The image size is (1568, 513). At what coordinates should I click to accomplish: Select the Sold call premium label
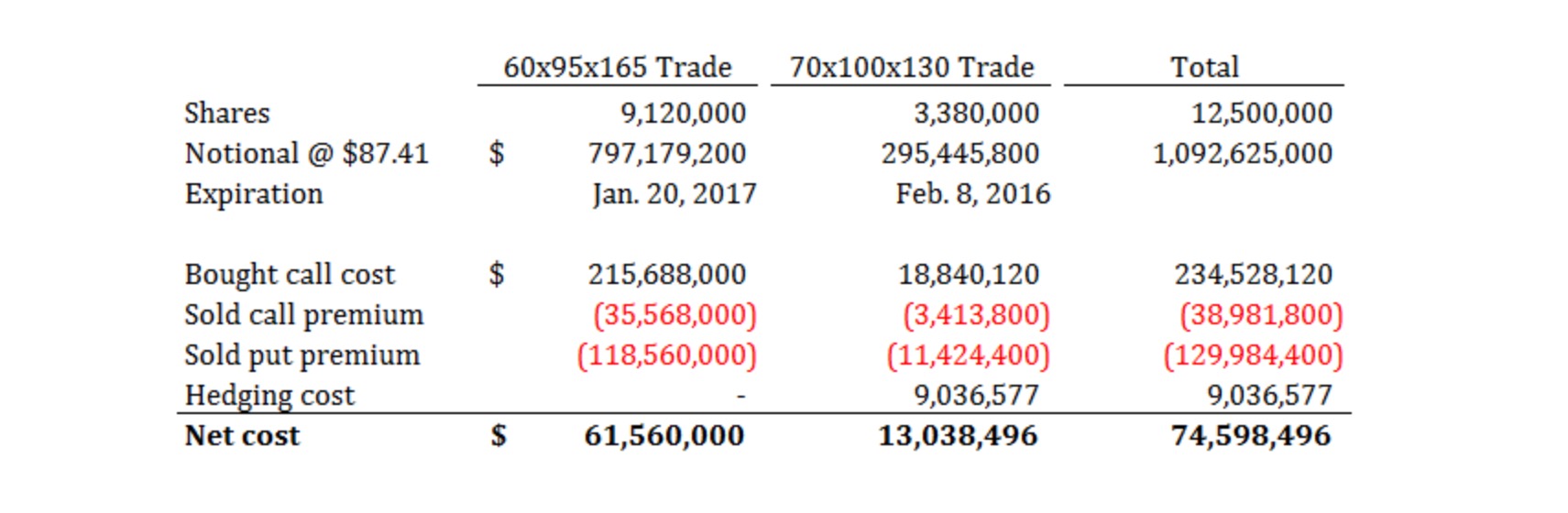tap(304, 314)
